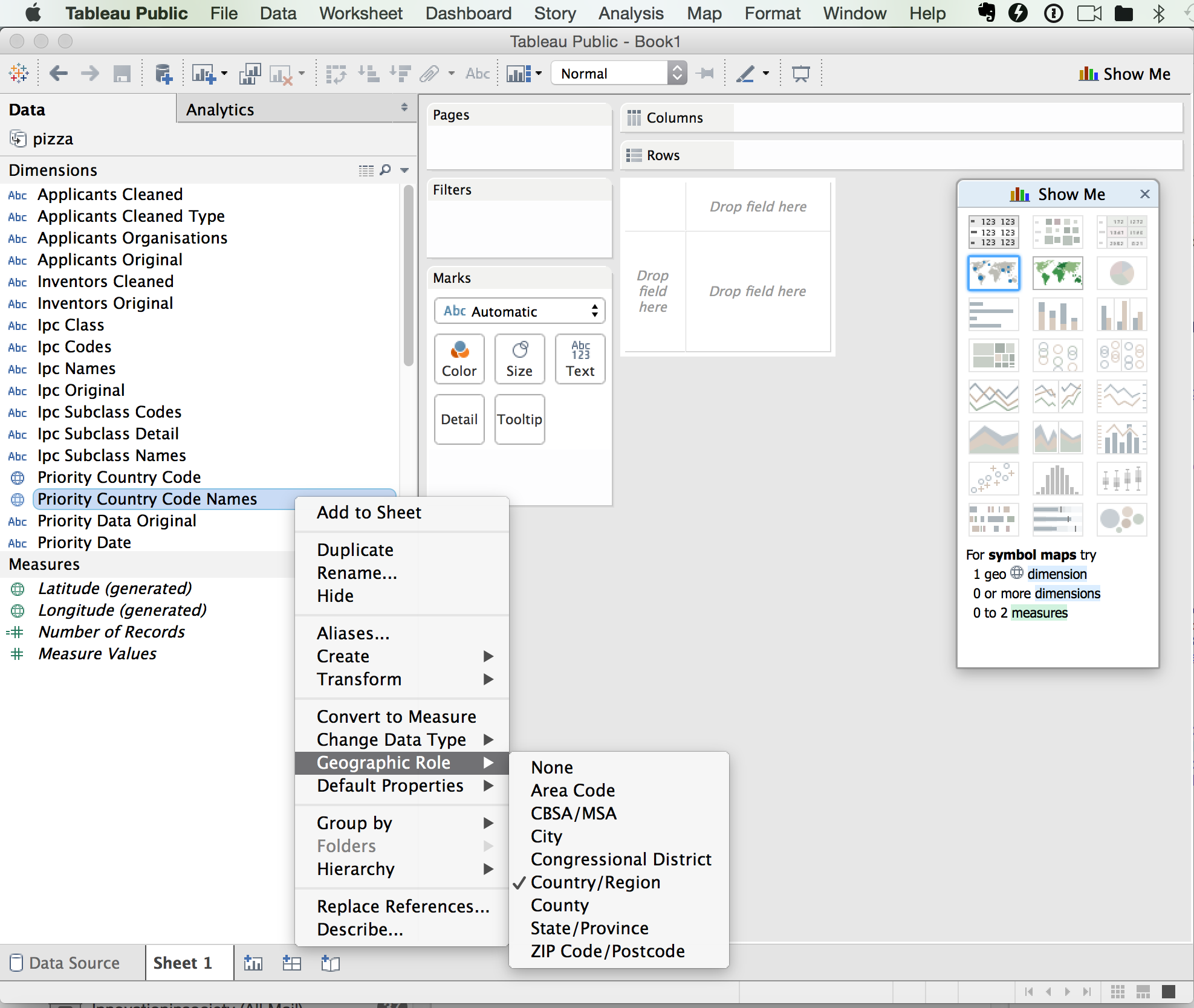Screen dimensions: 1194x1008
Task: Select Country/Region geographic role
Action: [x=619, y=882]
